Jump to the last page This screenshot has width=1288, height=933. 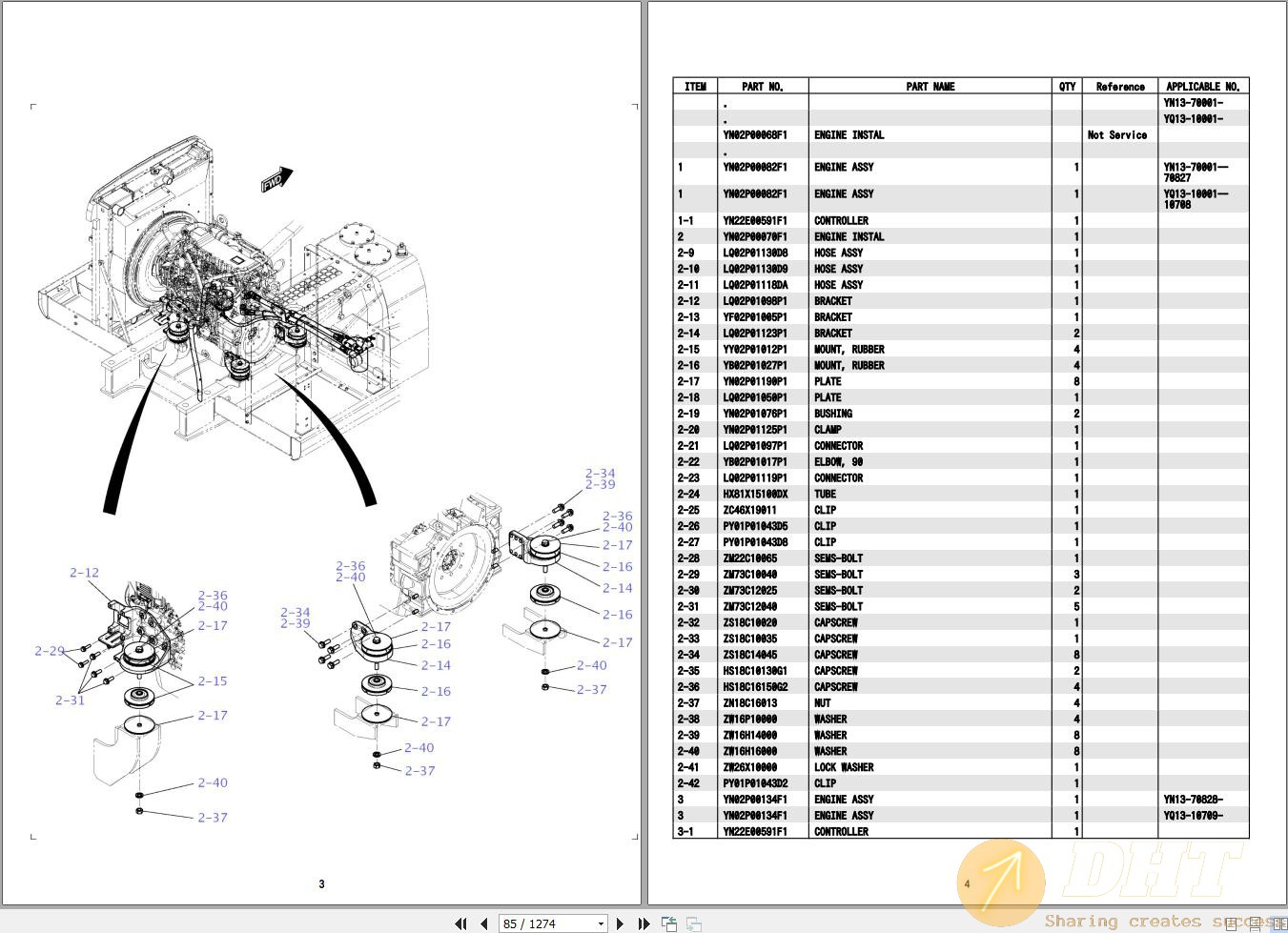(644, 923)
